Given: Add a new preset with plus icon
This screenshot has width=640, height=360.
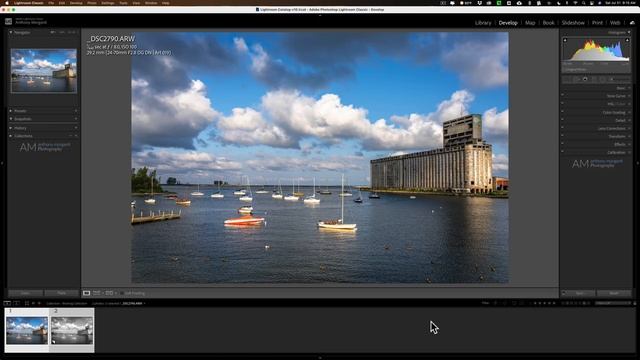Looking at the screenshot, I should [76, 111].
